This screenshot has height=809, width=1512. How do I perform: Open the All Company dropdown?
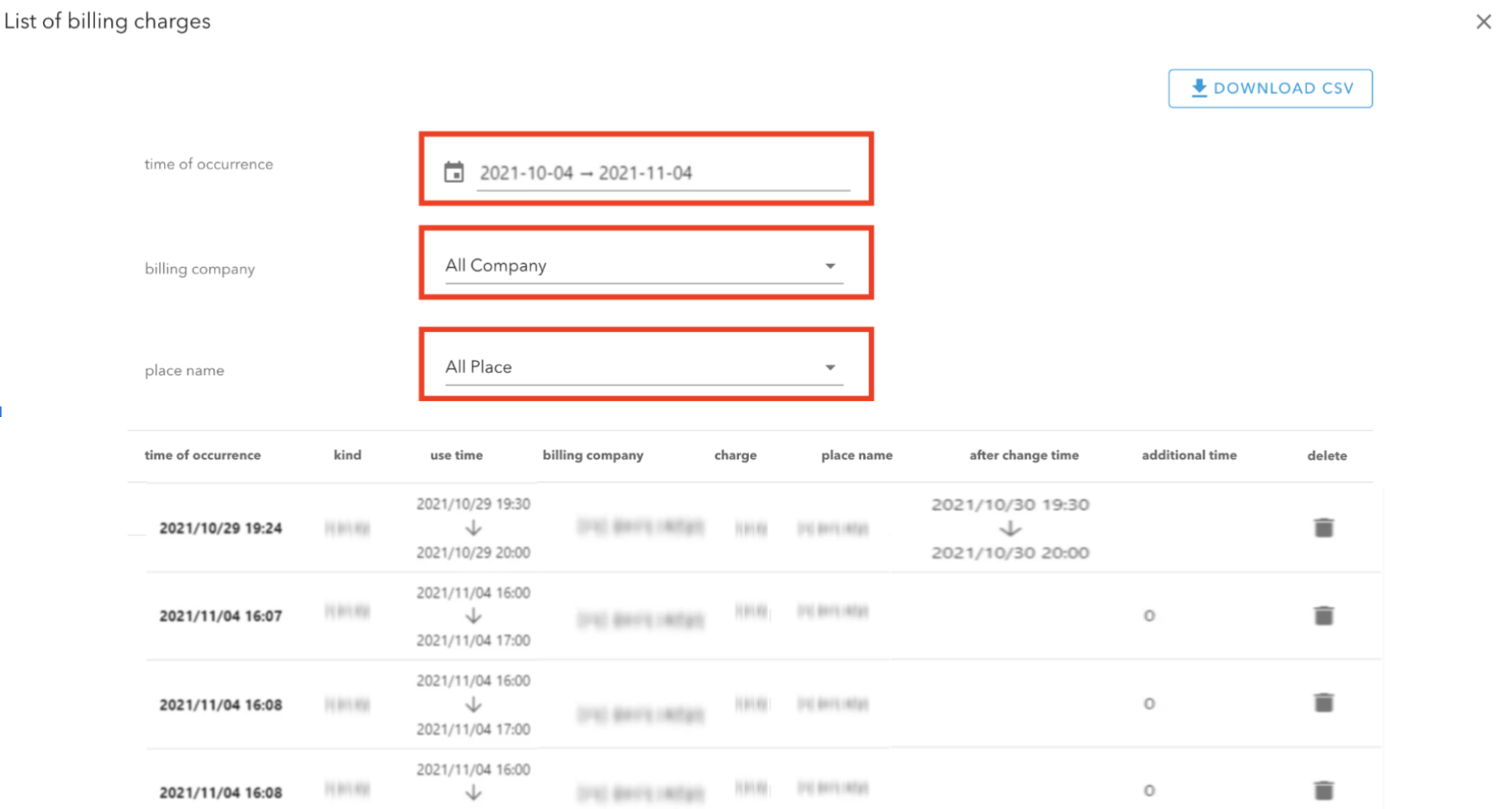point(644,265)
